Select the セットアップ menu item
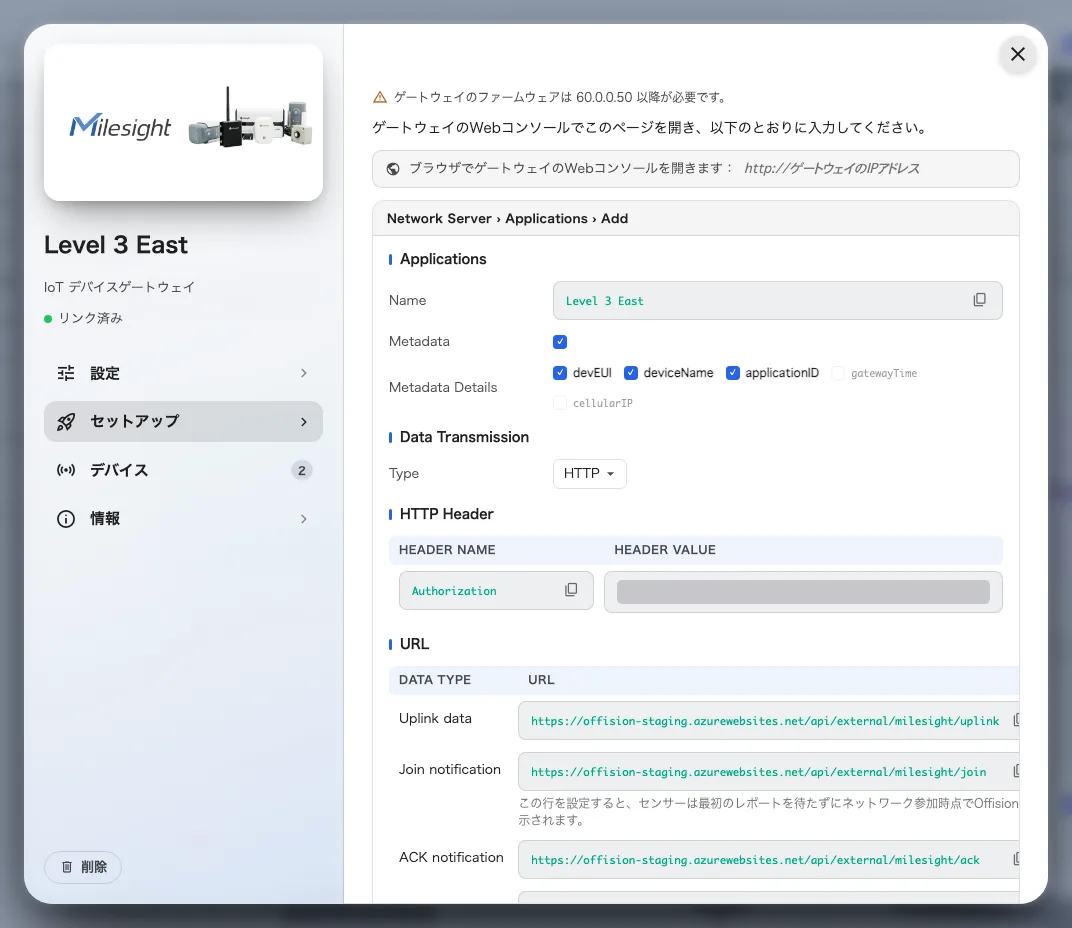 (x=183, y=421)
